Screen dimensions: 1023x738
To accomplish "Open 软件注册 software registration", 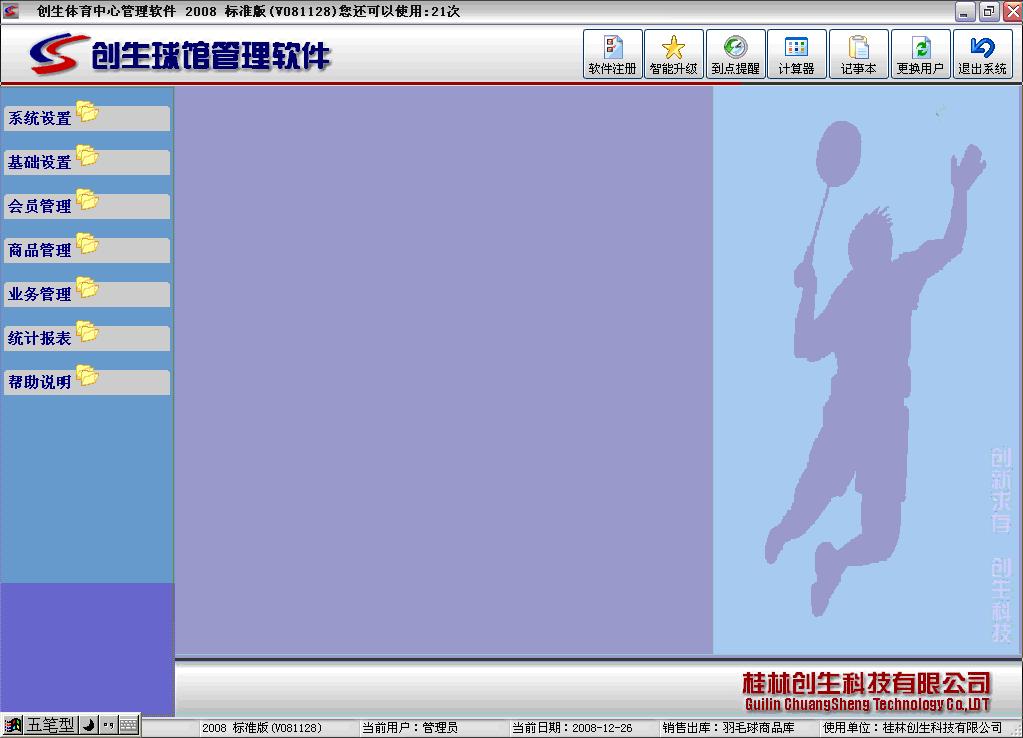I will [612, 55].
